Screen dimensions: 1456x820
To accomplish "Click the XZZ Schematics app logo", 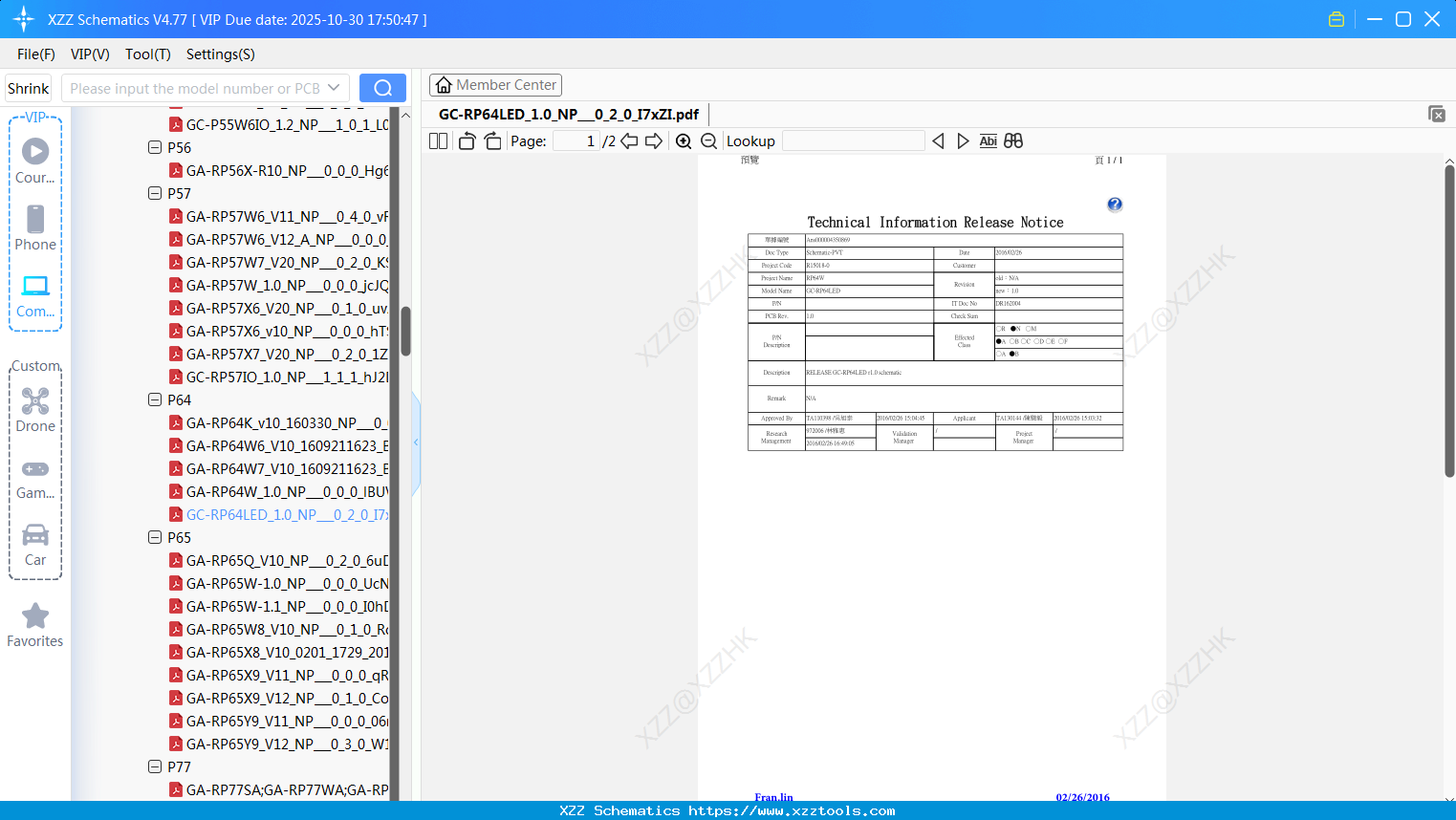I will (24, 19).
